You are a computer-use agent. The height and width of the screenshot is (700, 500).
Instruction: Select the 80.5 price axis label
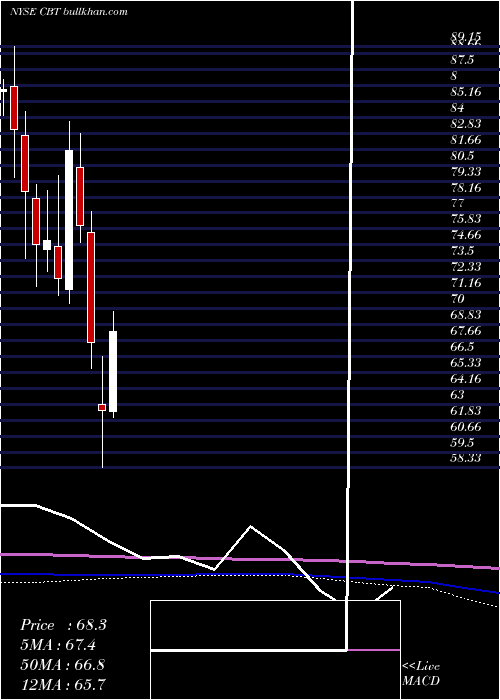click(x=462, y=156)
